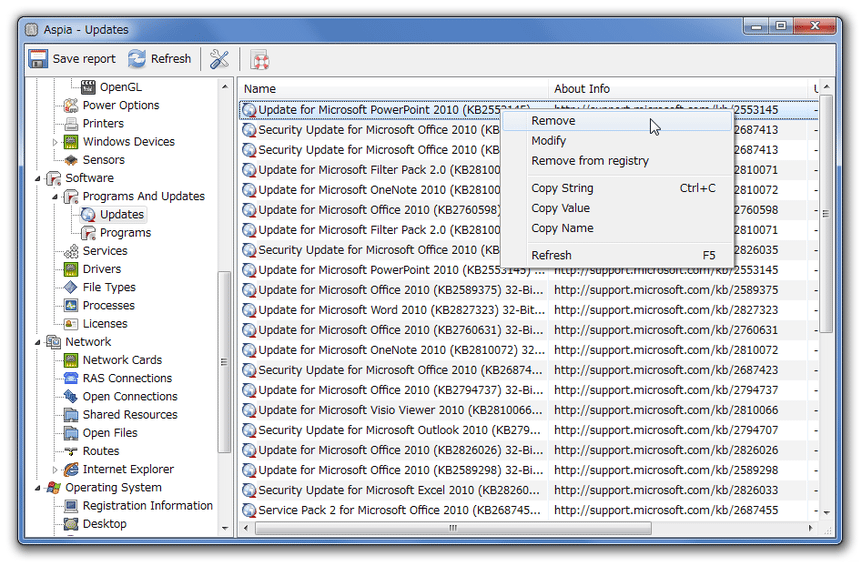862x566 pixels.
Task: Click the Licenses card icon
Action: coord(71,324)
